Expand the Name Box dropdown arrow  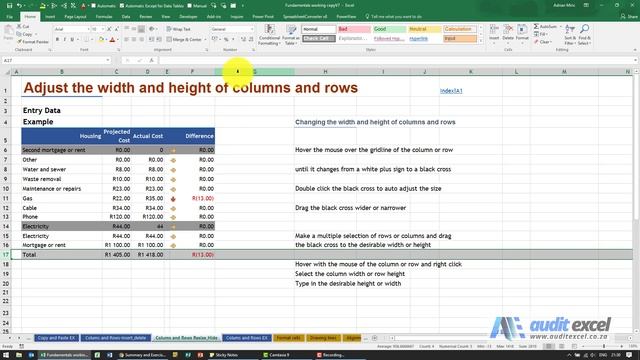coord(108,60)
